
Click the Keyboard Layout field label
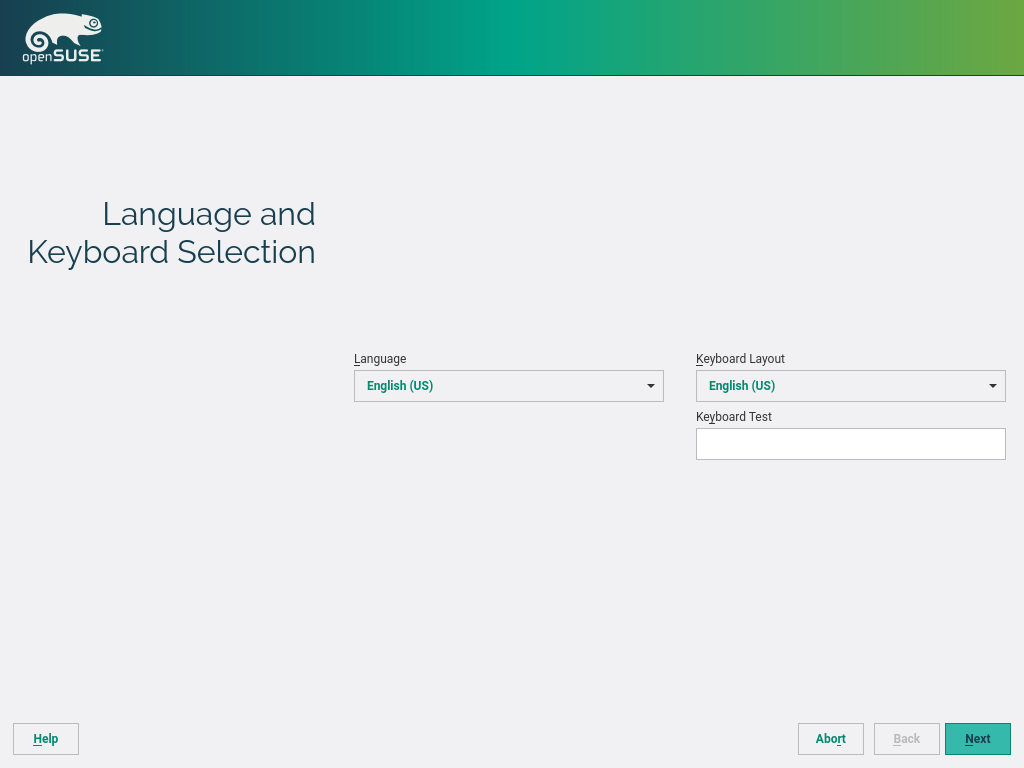tap(740, 359)
